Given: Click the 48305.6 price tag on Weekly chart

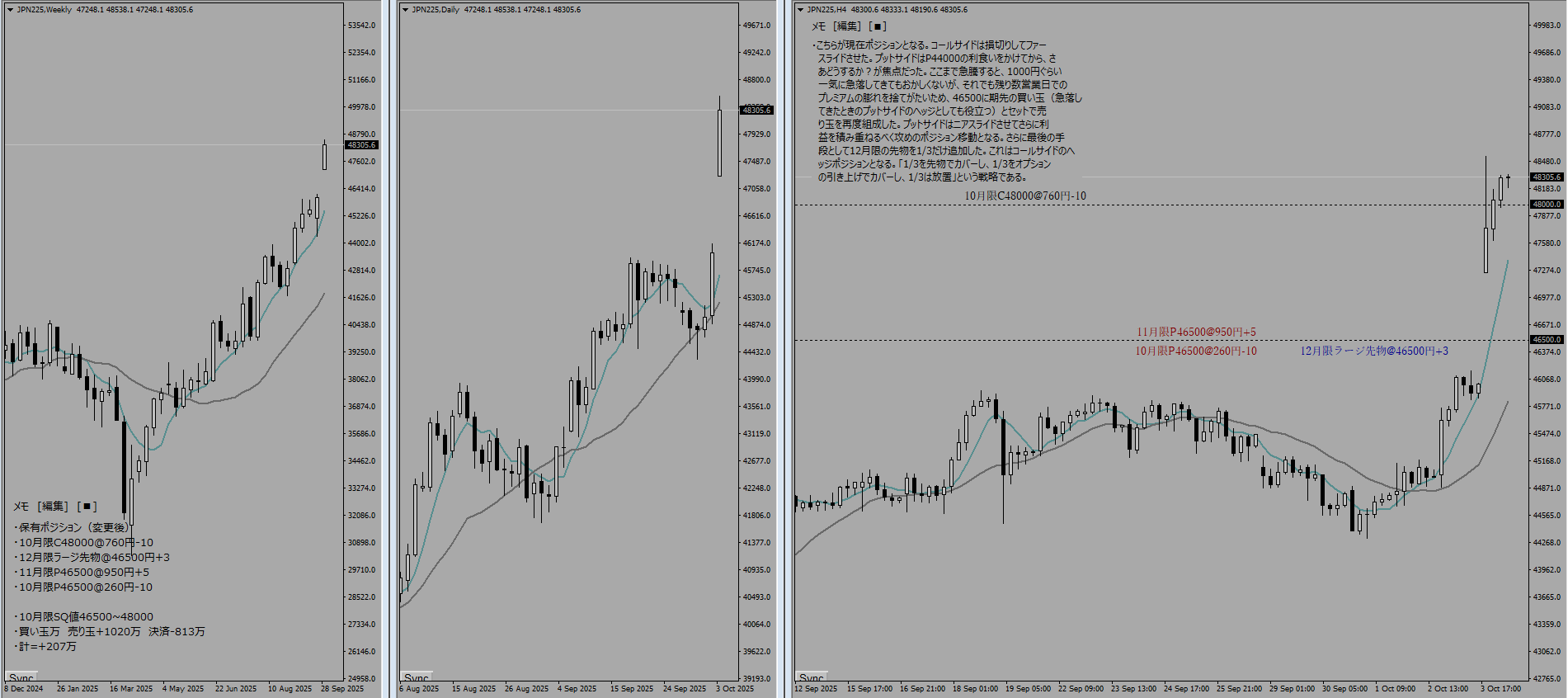Looking at the screenshot, I should click(x=361, y=145).
